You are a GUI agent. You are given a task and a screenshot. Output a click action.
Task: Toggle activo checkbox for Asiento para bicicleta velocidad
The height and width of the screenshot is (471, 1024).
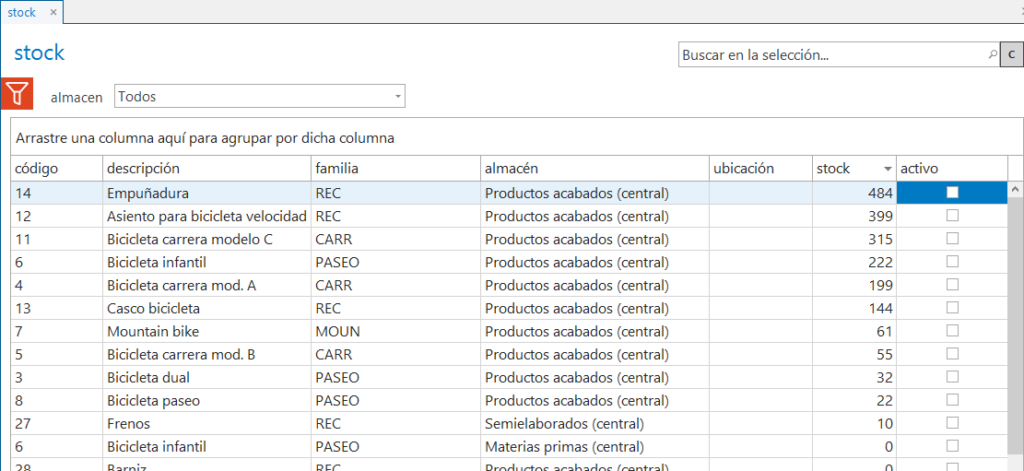tap(953, 215)
